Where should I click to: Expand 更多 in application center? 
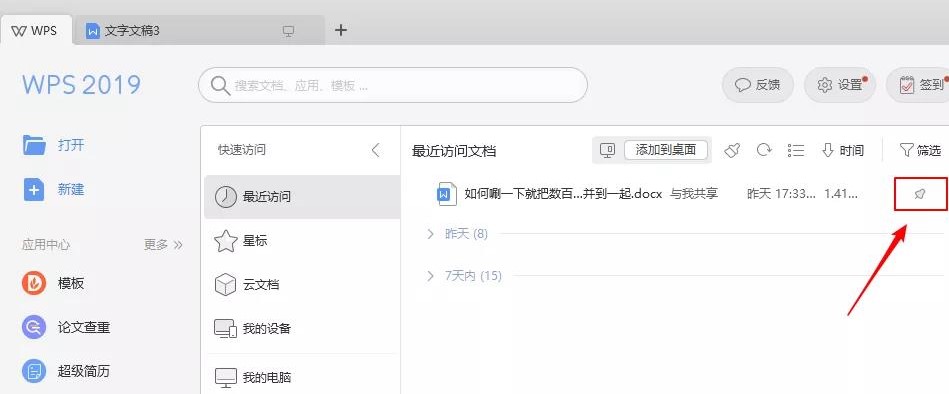click(x=163, y=245)
